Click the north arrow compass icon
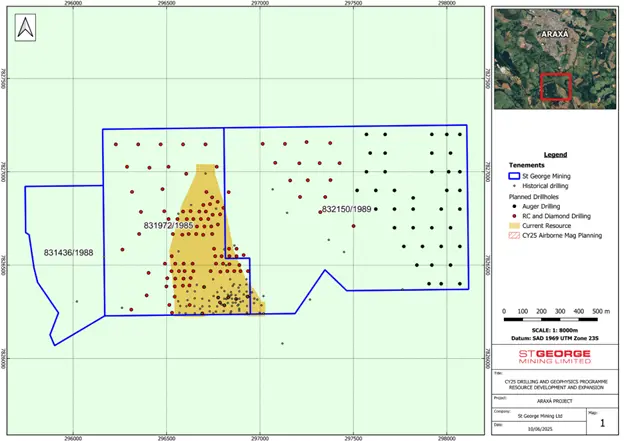This screenshot has height=441, width=624. coord(25,28)
